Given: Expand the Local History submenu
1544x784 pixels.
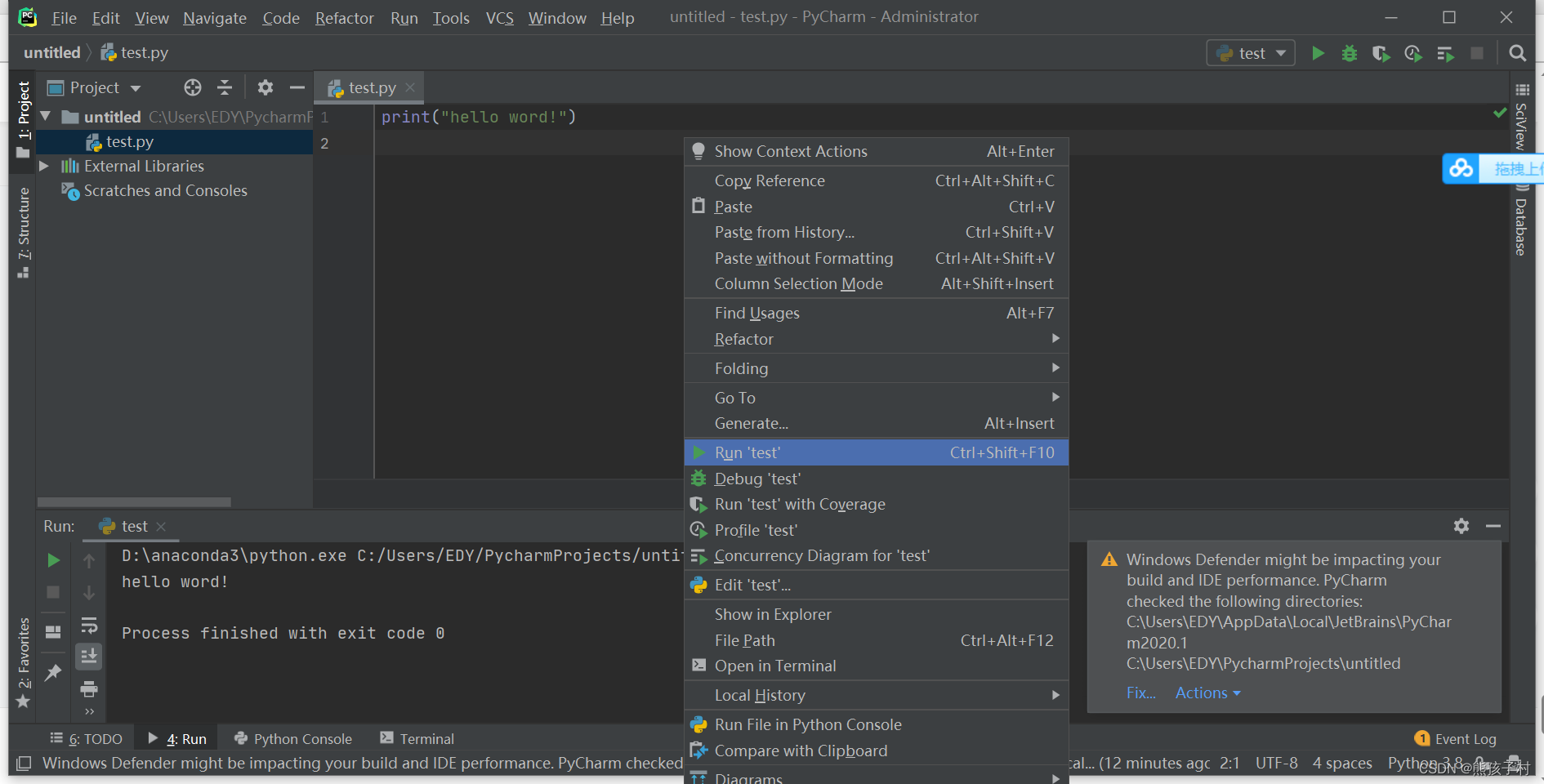Looking at the screenshot, I should point(876,695).
